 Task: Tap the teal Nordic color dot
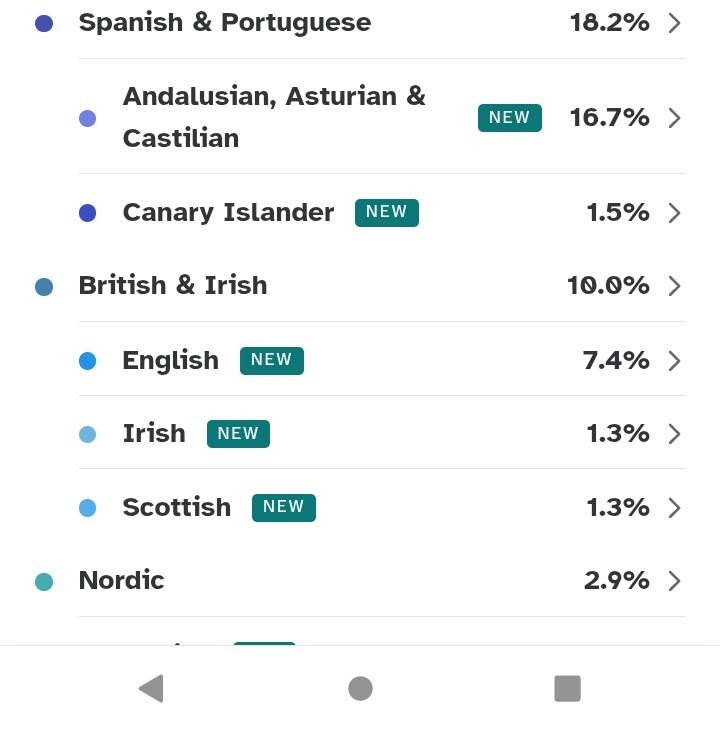point(44,582)
